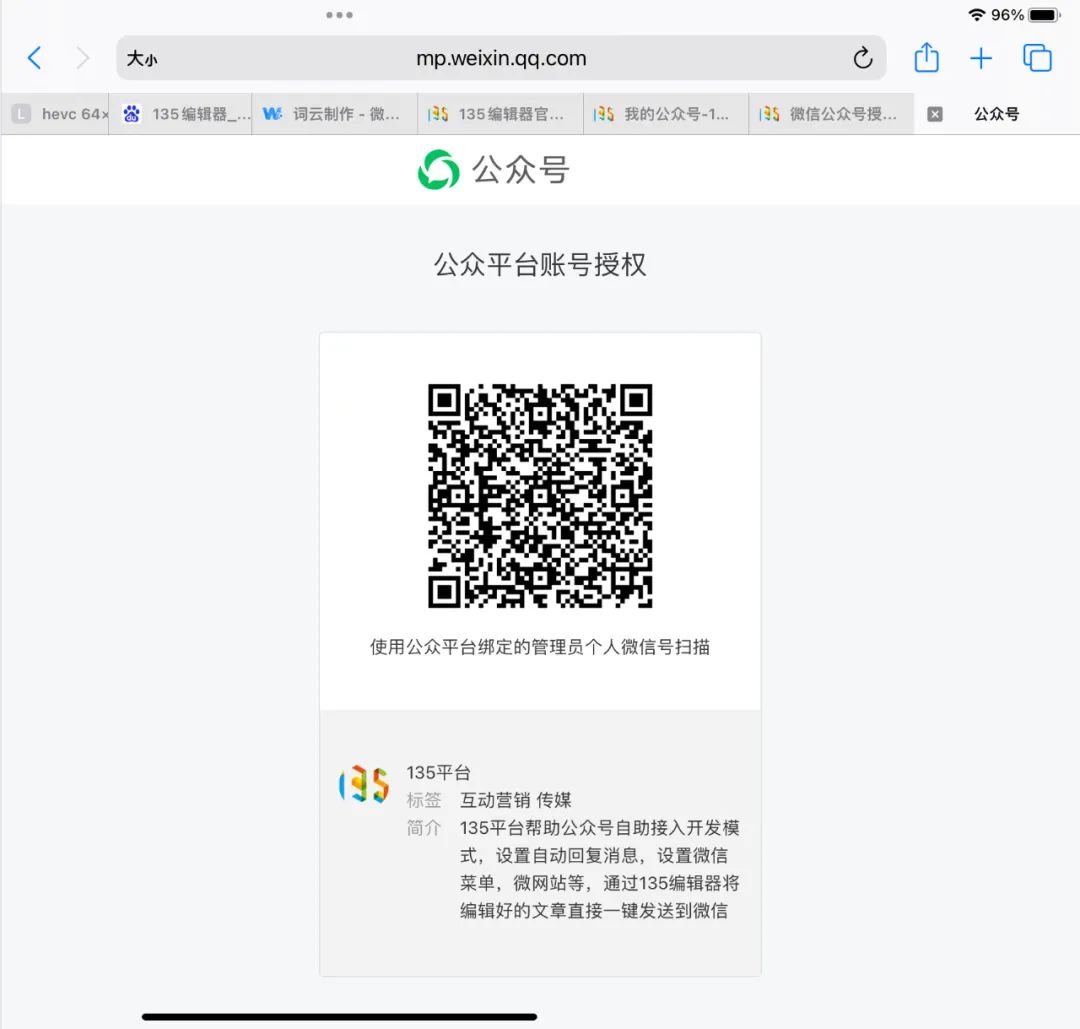Switch to the 135编辑器官 tab

click(x=501, y=114)
